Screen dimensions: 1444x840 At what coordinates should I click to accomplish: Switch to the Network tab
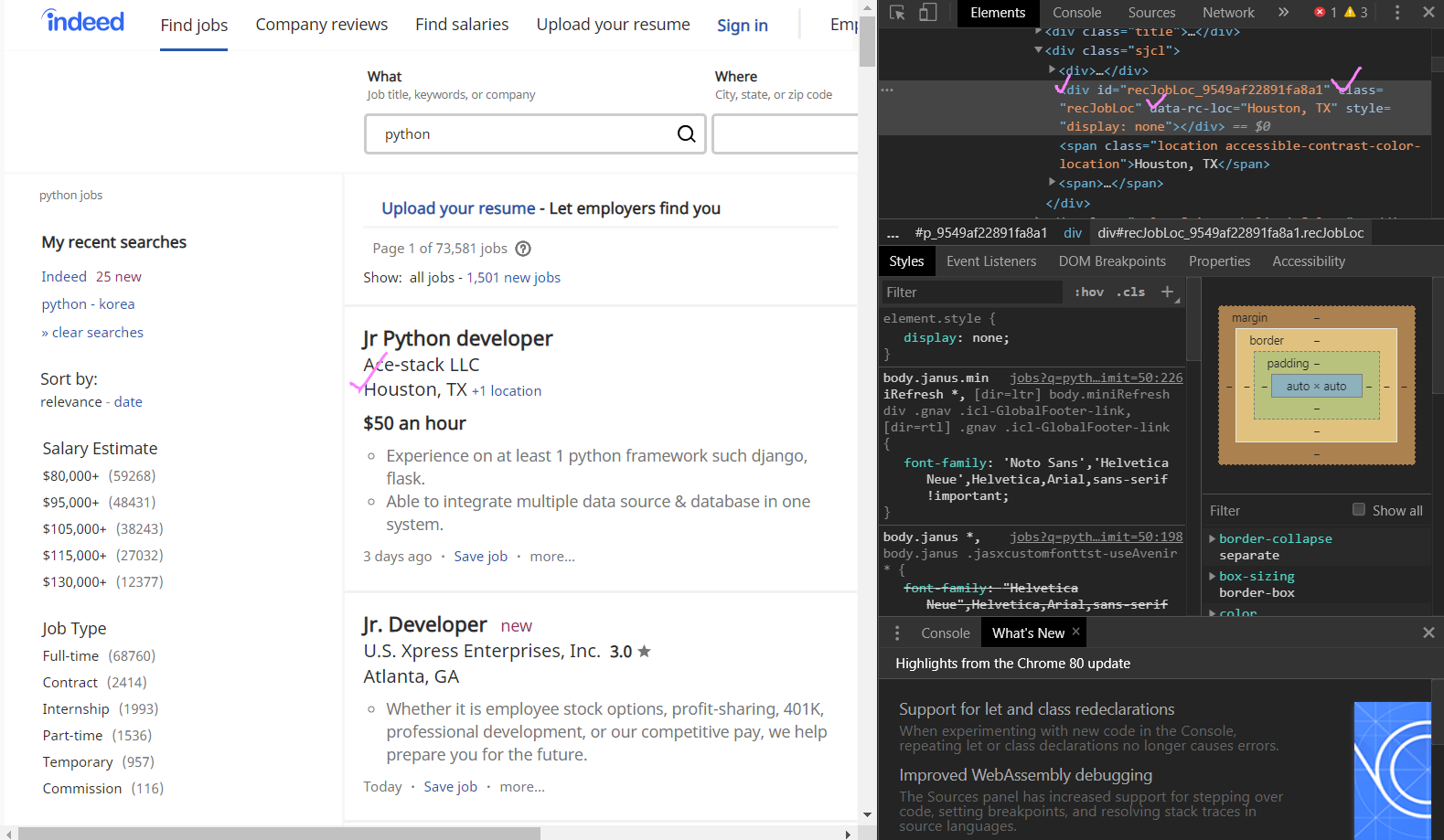click(x=1228, y=13)
